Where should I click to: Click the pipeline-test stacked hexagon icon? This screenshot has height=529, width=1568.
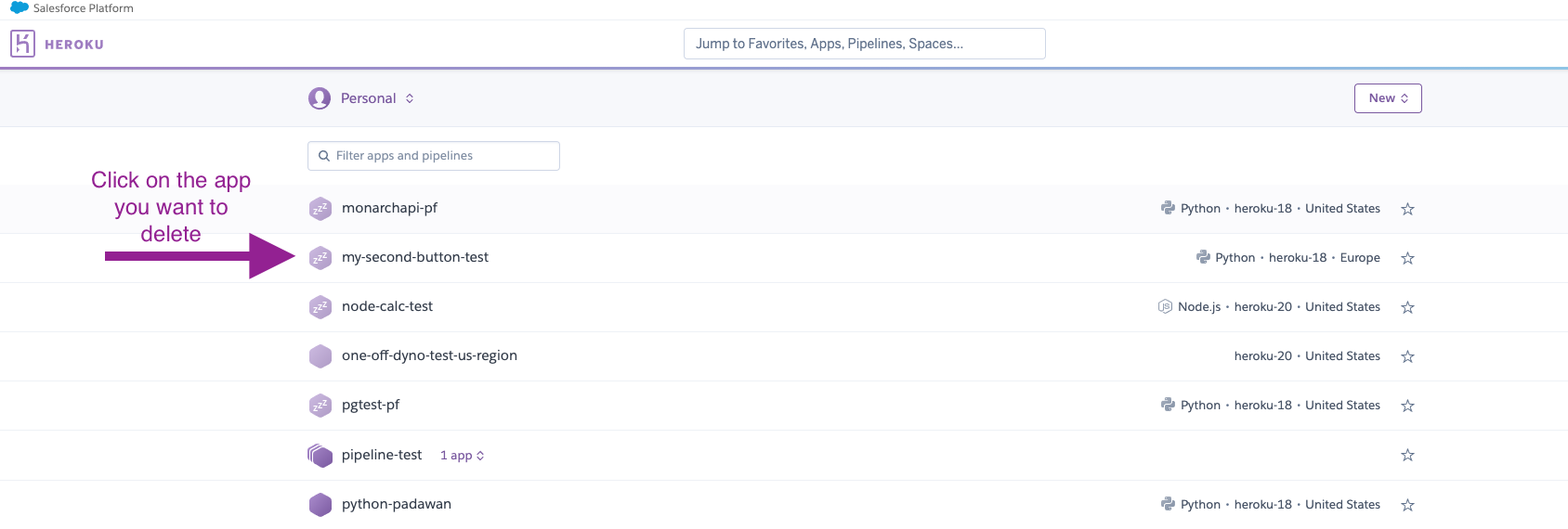[x=320, y=456]
